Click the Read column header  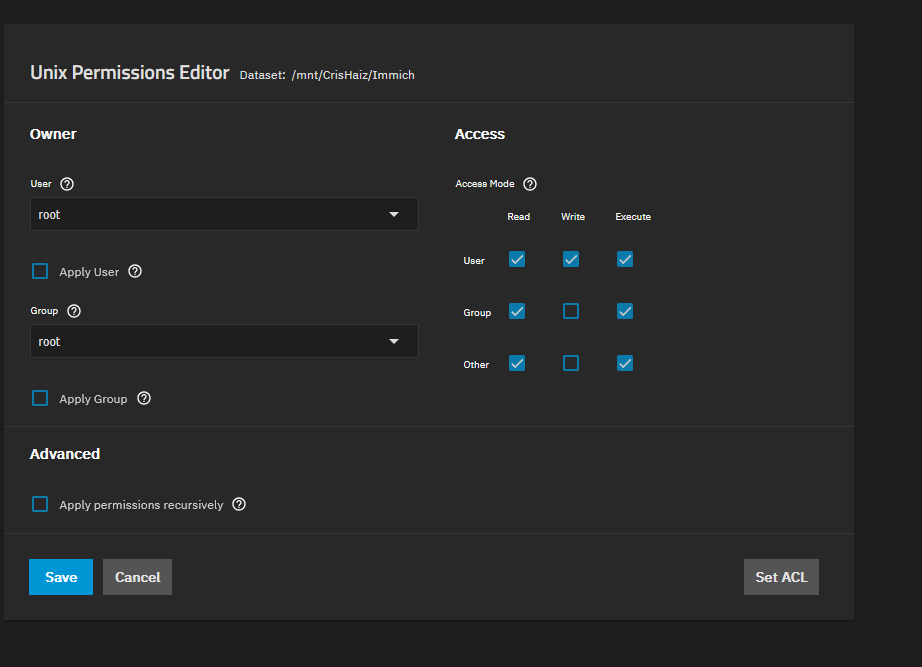click(x=519, y=217)
